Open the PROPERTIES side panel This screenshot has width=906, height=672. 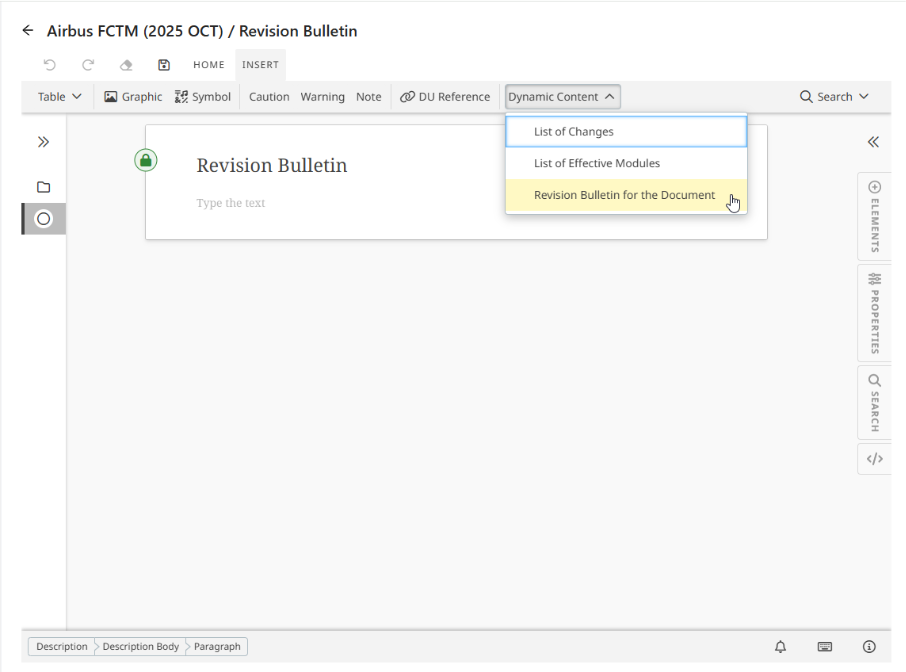tap(874, 313)
